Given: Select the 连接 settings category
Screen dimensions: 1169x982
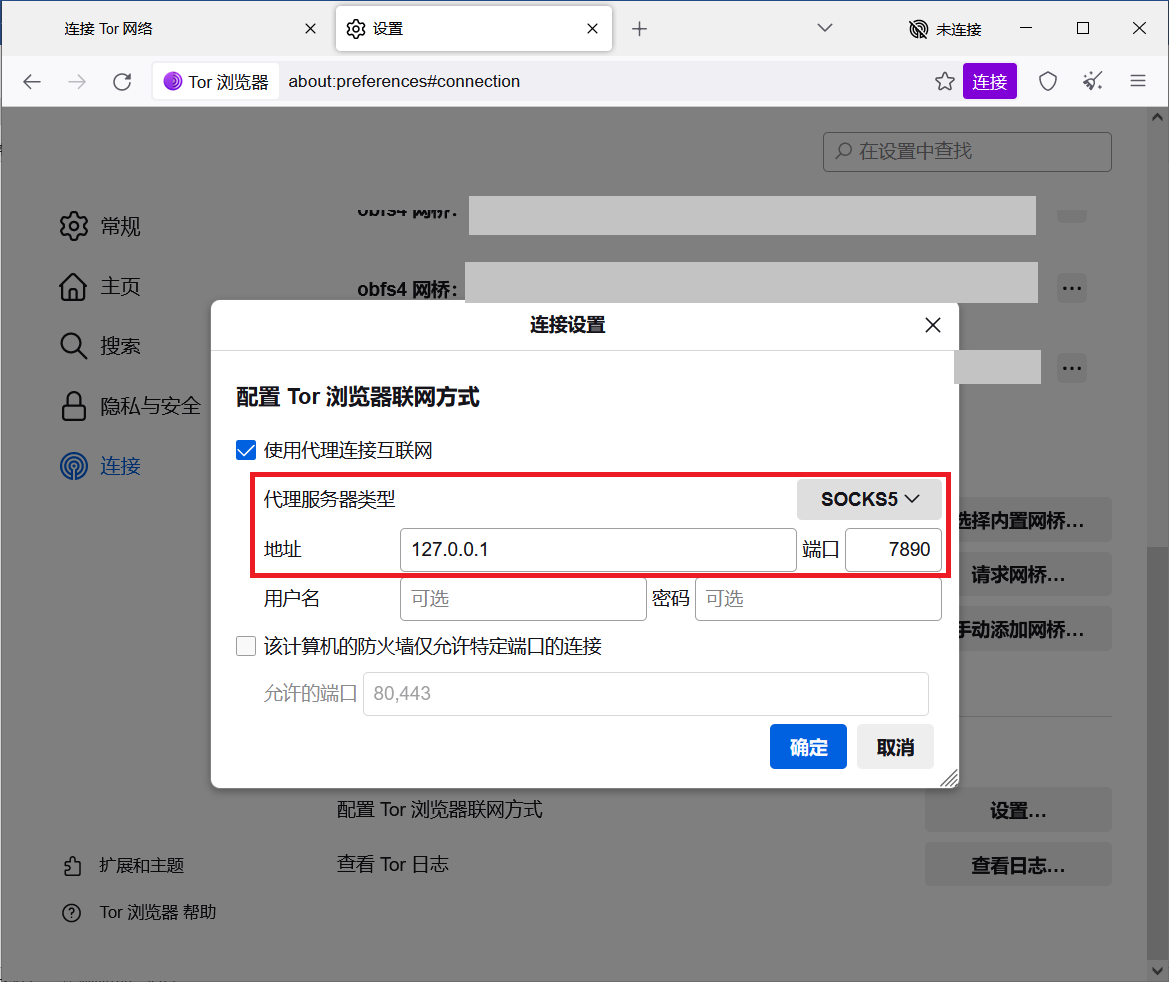Looking at the screenshot, I should [x=100, y=466].
